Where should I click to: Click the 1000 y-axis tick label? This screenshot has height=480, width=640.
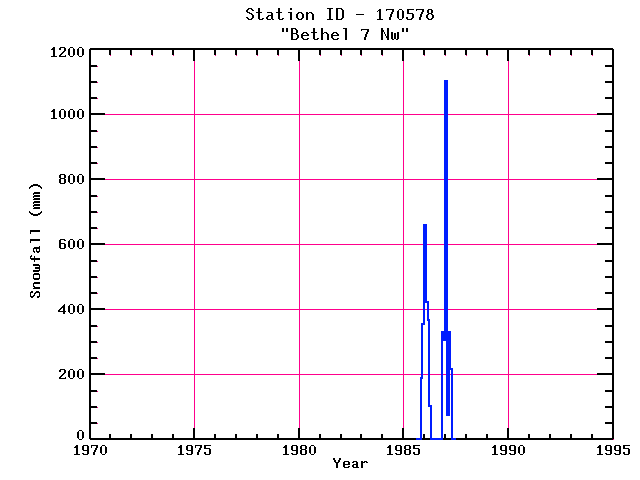(x=67, y=114)
